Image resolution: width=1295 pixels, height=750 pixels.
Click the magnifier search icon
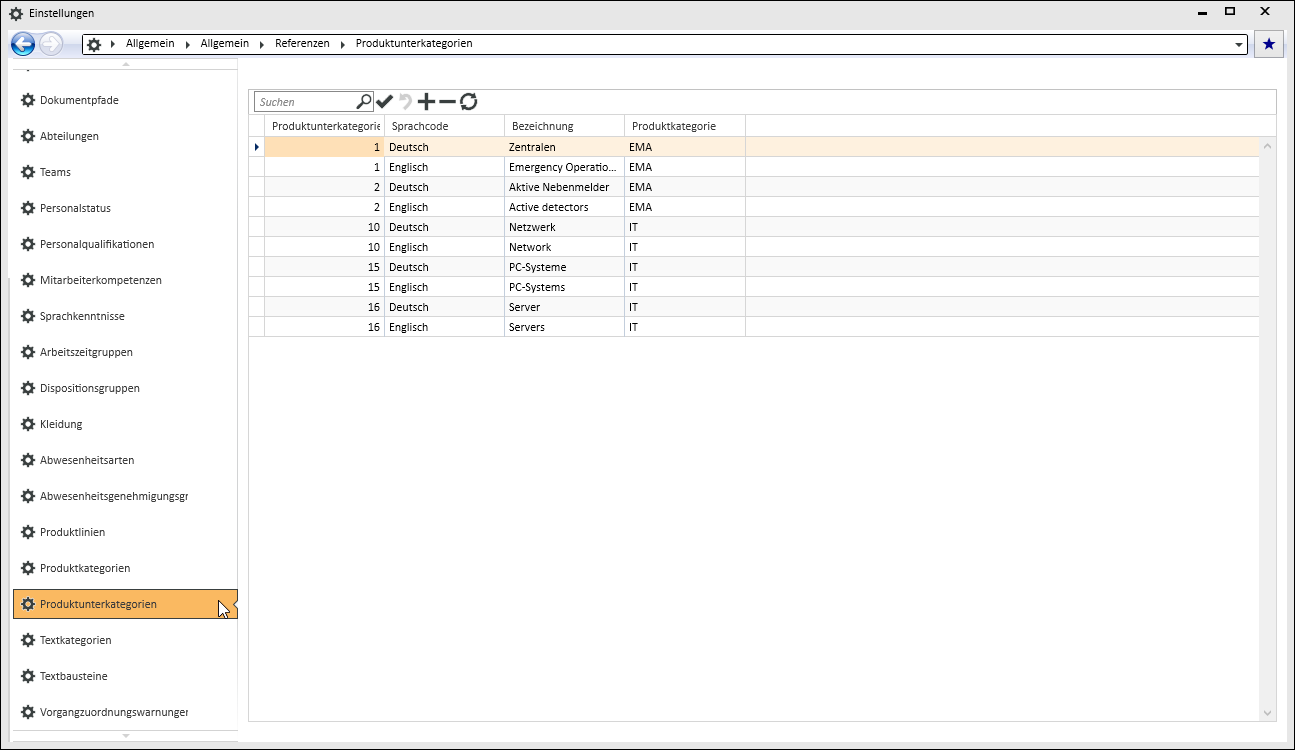[364, 101]
